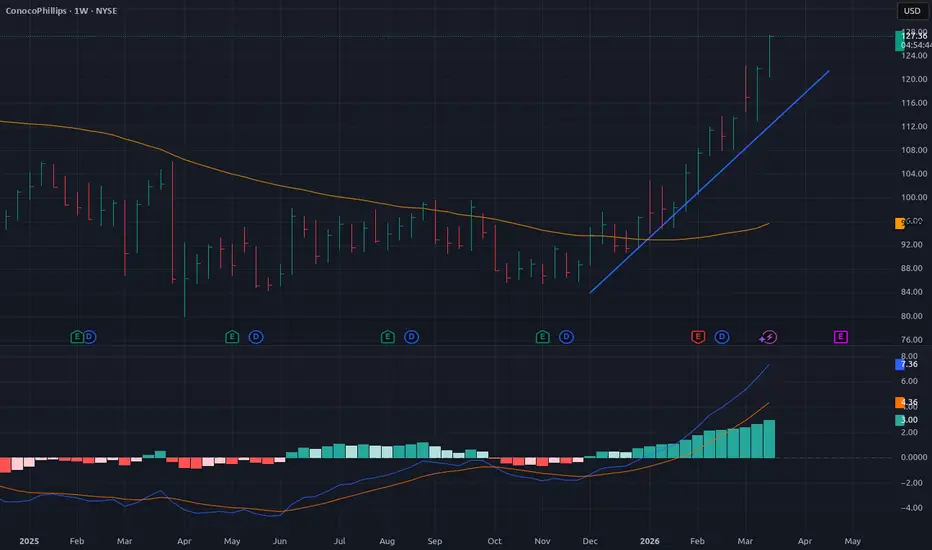Screen dimensions: 932x550
Task: Click the Oct label on the time axis
Action: tap(495, 541)
